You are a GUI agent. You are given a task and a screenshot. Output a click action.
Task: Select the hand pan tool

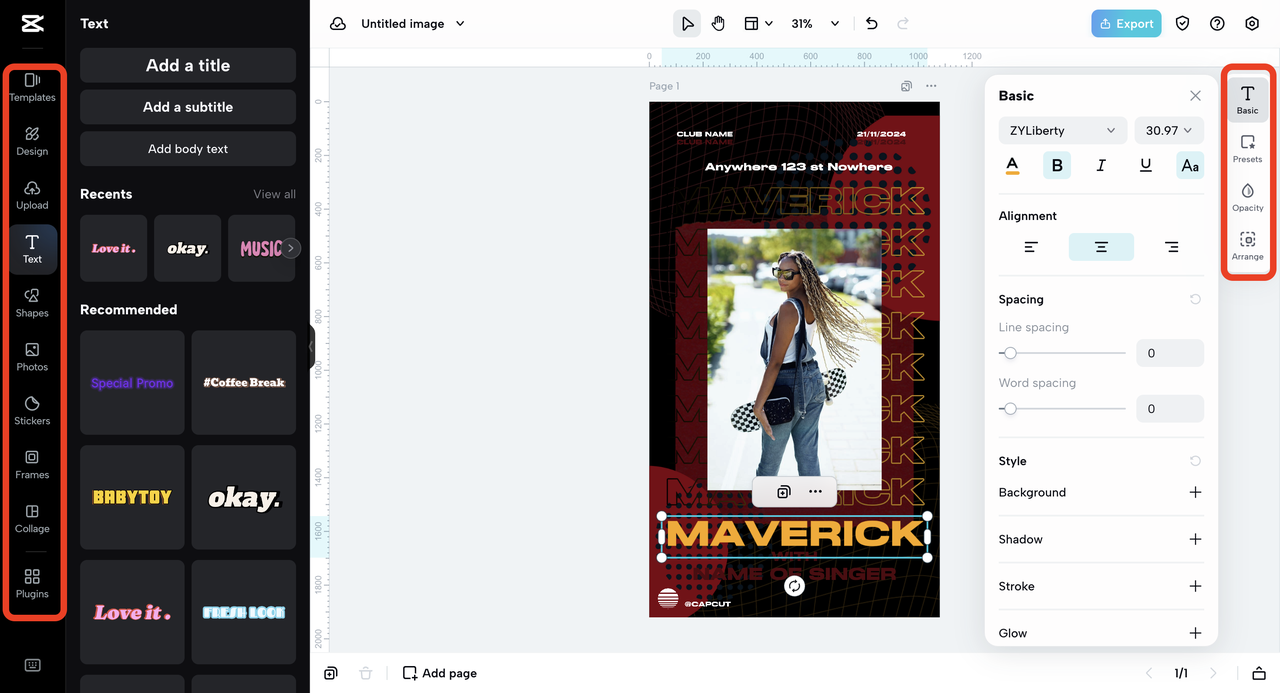(718, 23)
